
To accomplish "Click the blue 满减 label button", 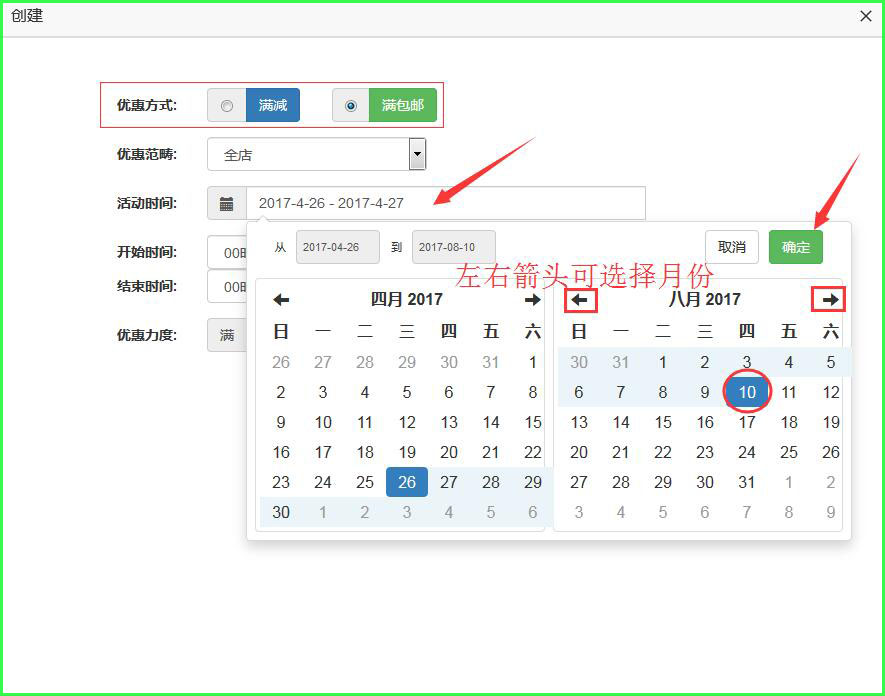I will [x=273, y=105].
